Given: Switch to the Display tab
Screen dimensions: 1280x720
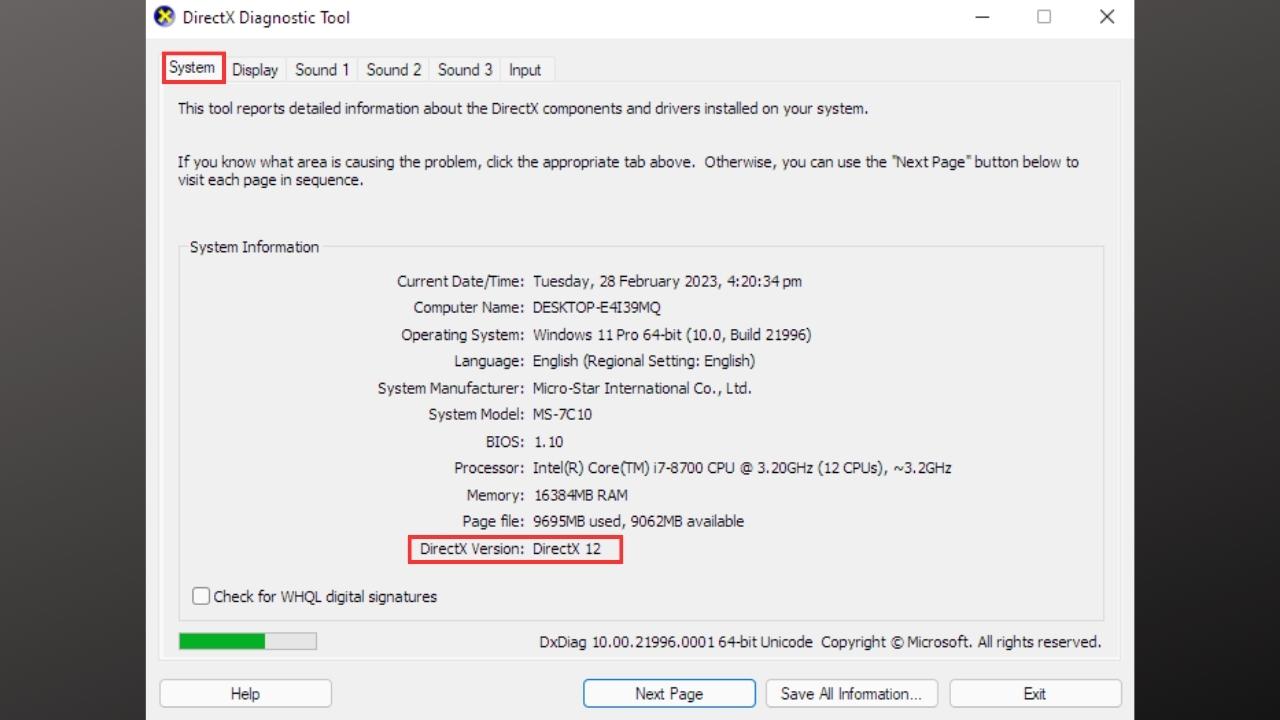Looking at the screenshot, I should pos(255,69).
